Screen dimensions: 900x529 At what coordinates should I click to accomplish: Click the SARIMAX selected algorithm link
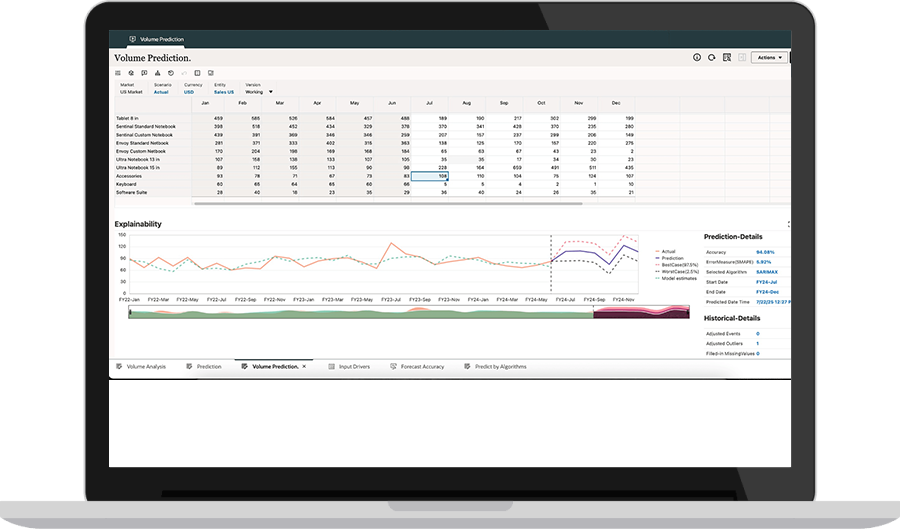767,271
